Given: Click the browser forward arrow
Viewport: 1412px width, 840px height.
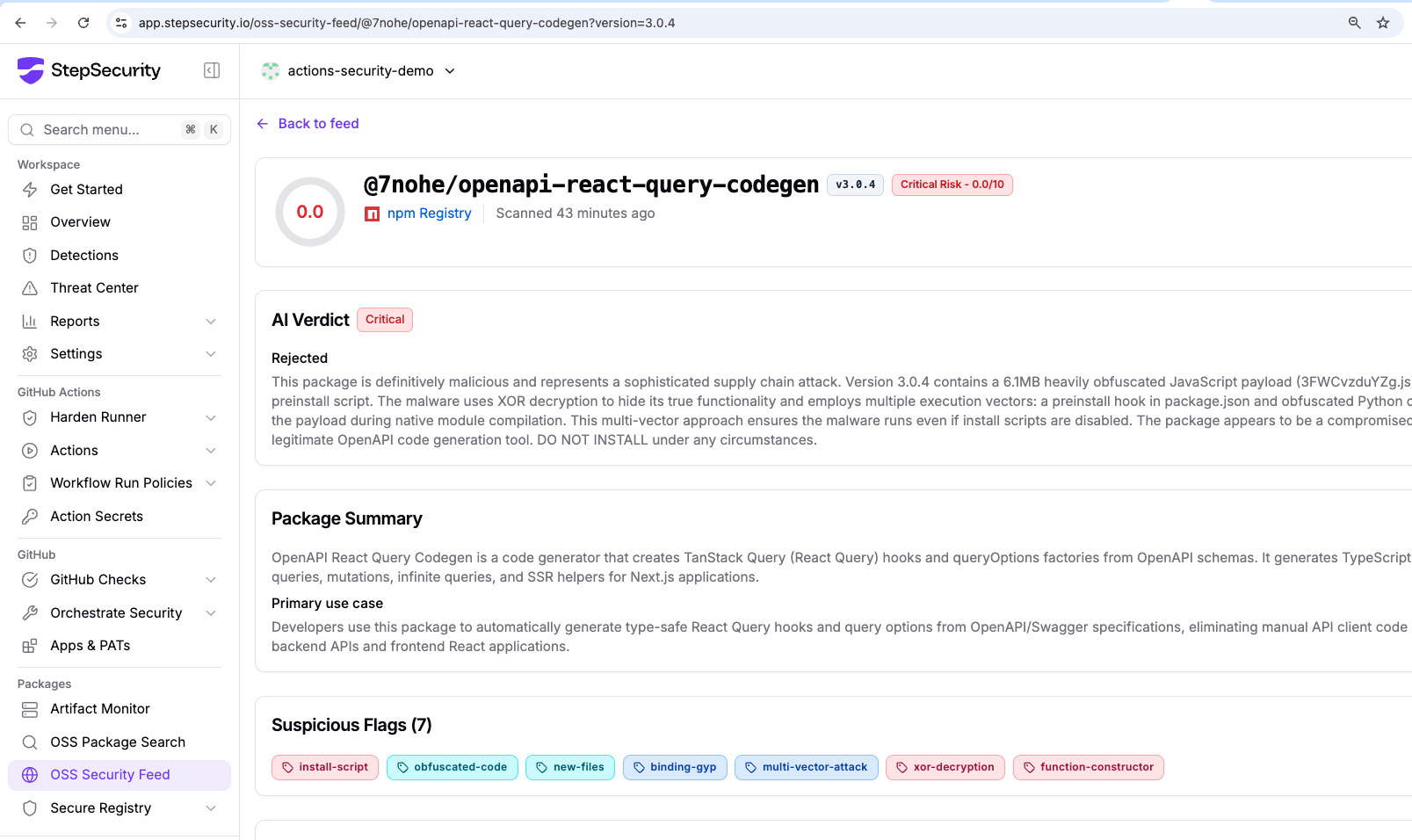Looking at the screenshot, I should [x=52, y=23].
